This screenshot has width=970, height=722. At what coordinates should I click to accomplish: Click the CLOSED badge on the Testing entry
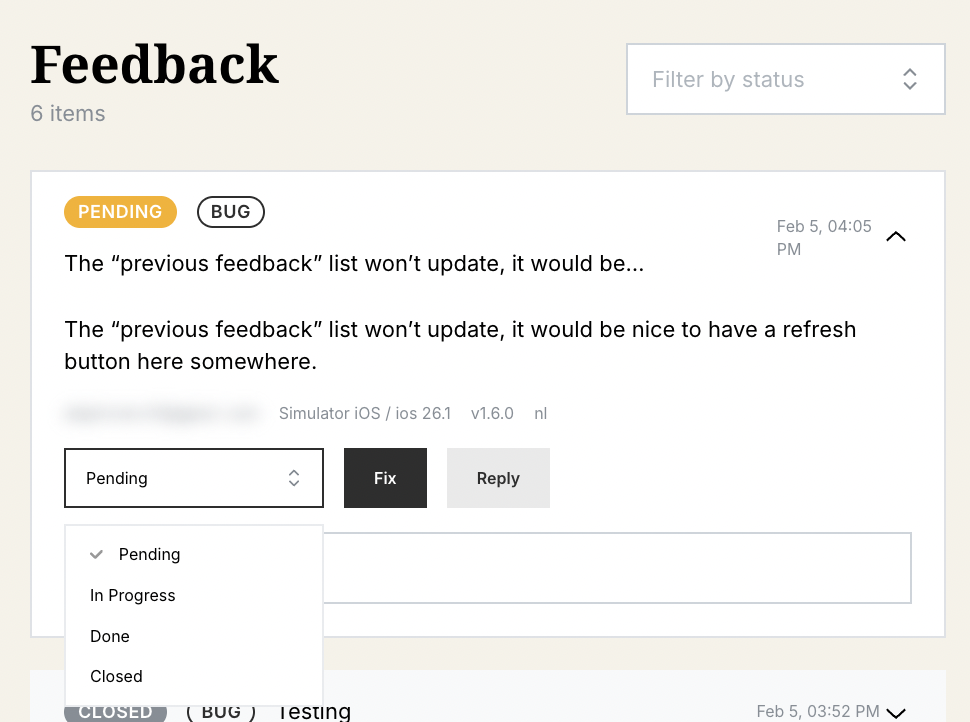115,711
